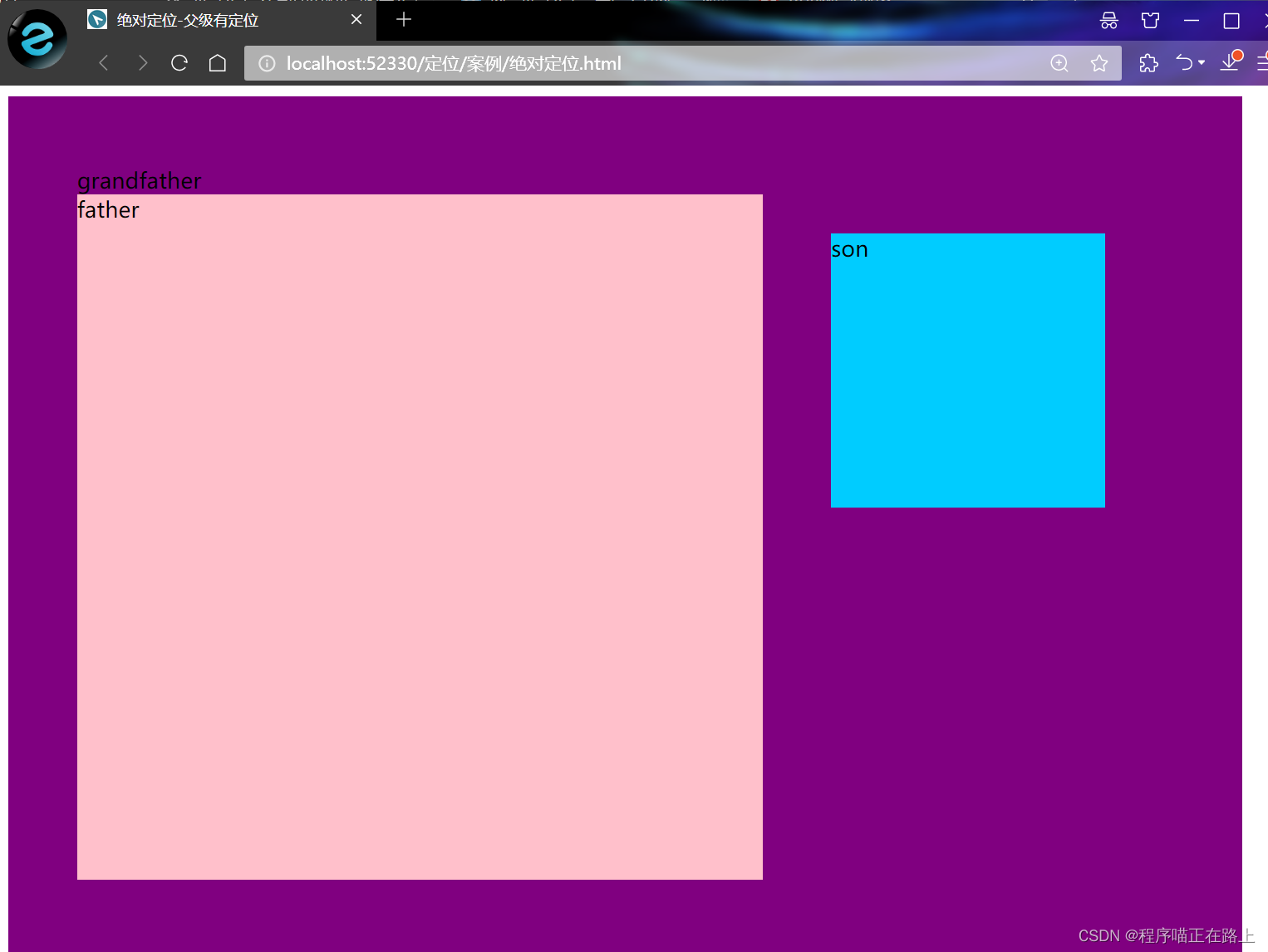This screenshot has height=952, width=1268.
Task: Go forward to next page
Action: [142, 63]
